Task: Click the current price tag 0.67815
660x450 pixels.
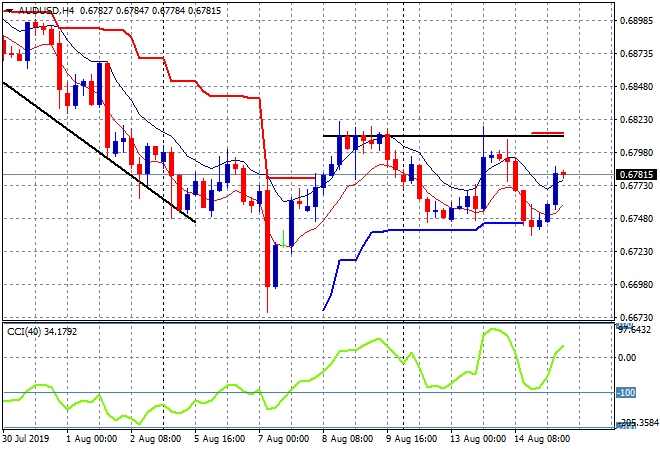Action: point(636,175)
